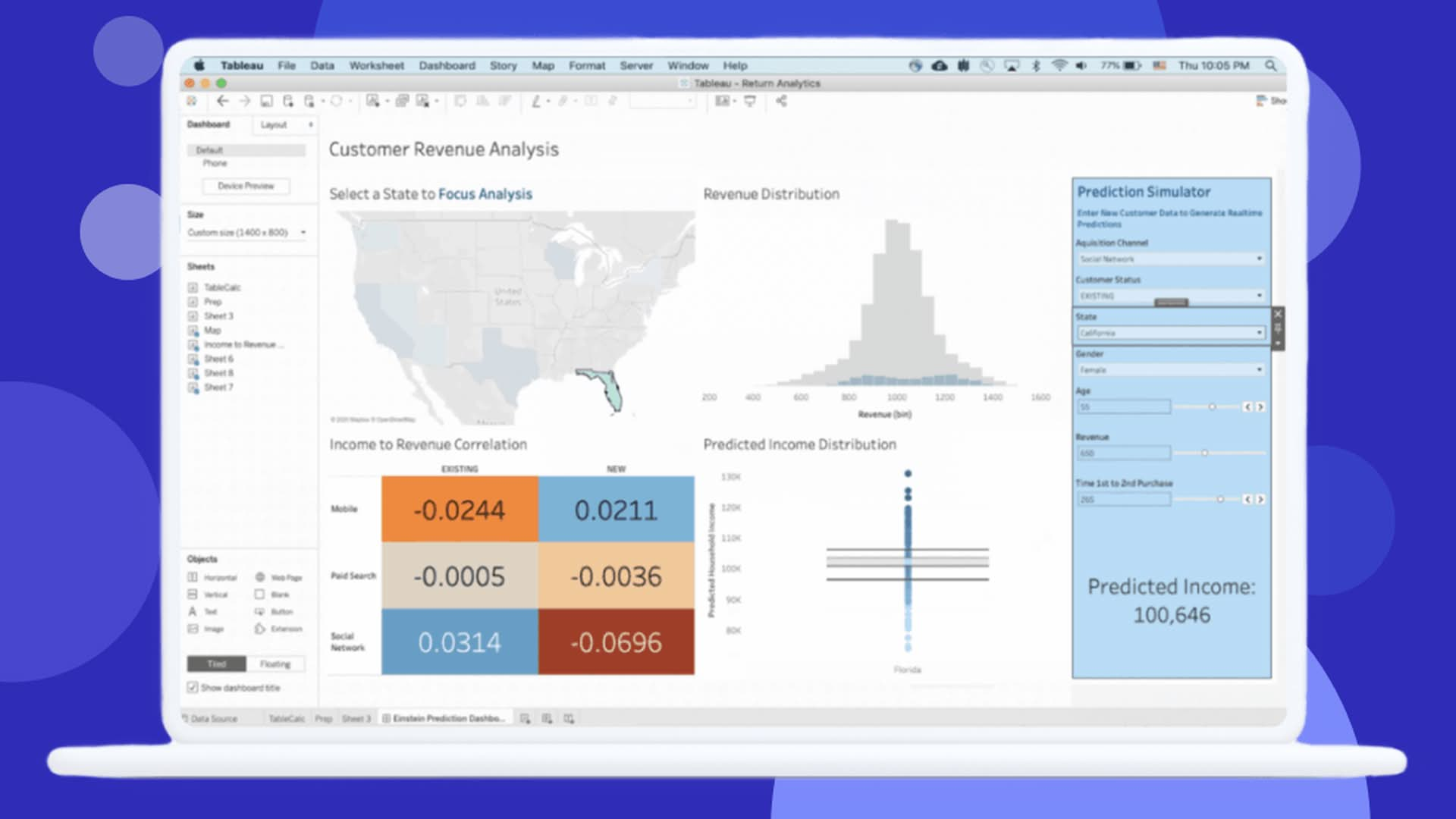Open State dropdown showing California

[x=1168, y=332]
